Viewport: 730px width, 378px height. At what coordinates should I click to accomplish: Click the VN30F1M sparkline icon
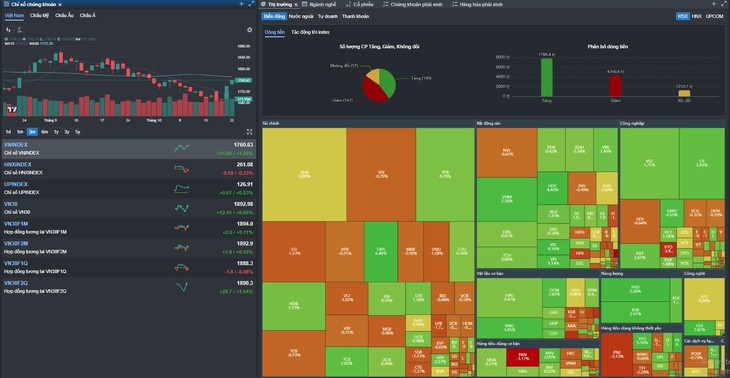click(182, 228)
